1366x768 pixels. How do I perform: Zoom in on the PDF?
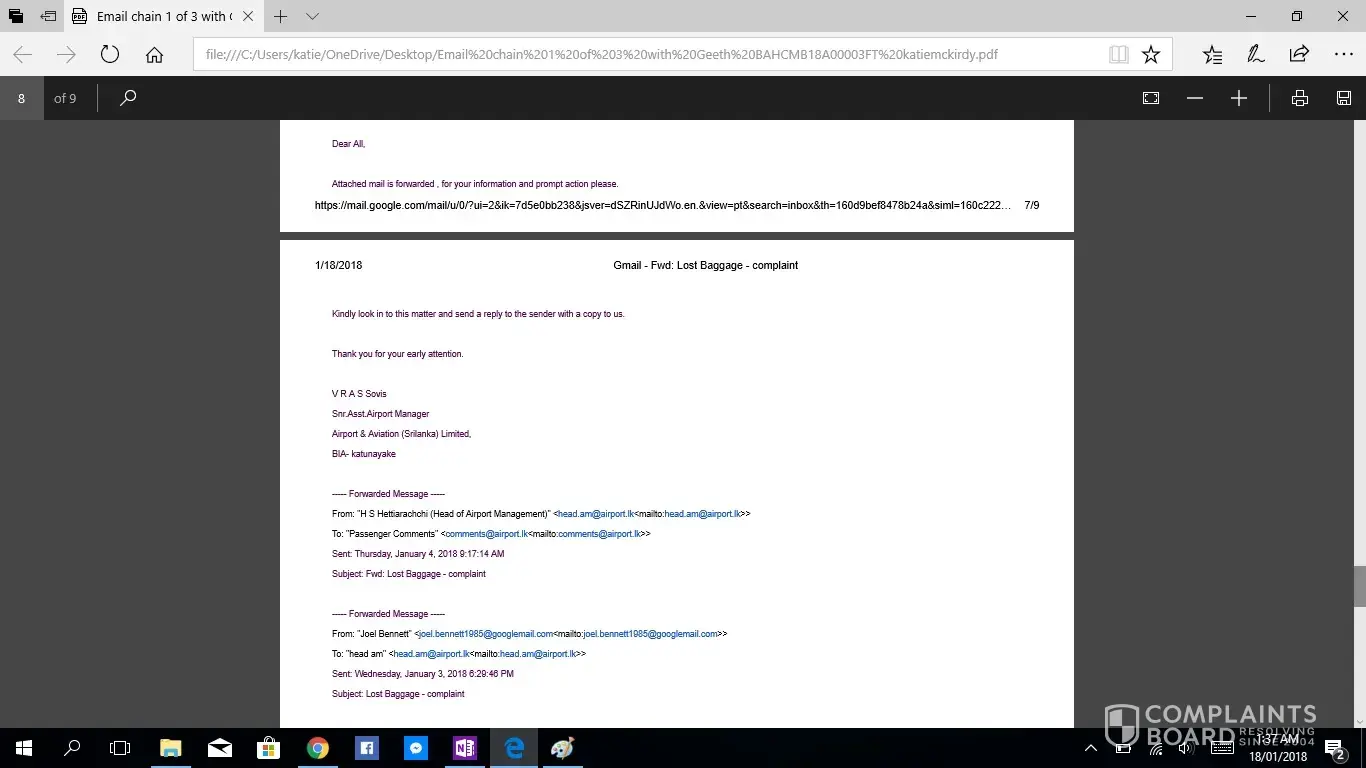click(1239, 98)
